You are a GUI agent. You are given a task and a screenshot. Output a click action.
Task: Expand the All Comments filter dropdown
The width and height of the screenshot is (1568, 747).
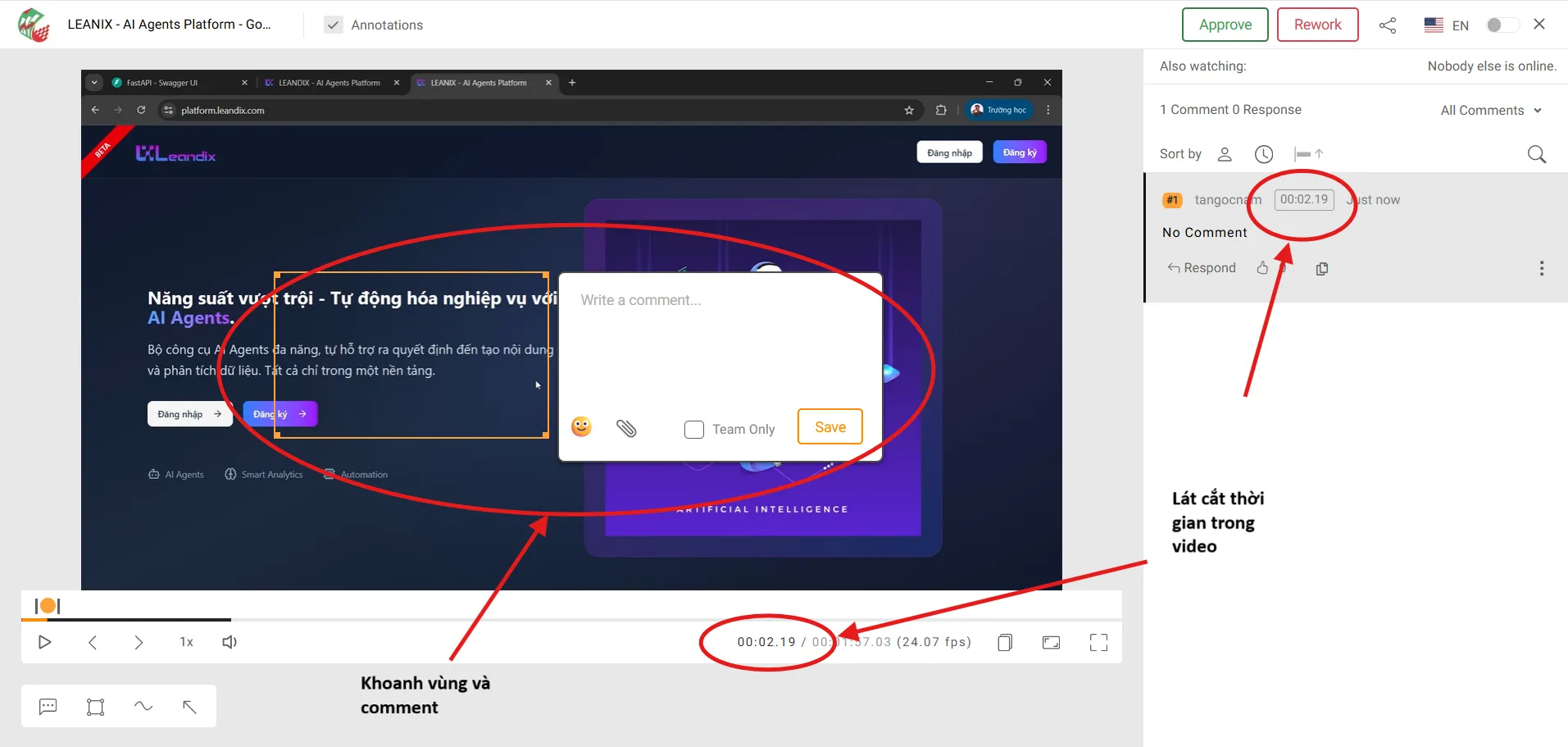click(x=1491, y=111)
